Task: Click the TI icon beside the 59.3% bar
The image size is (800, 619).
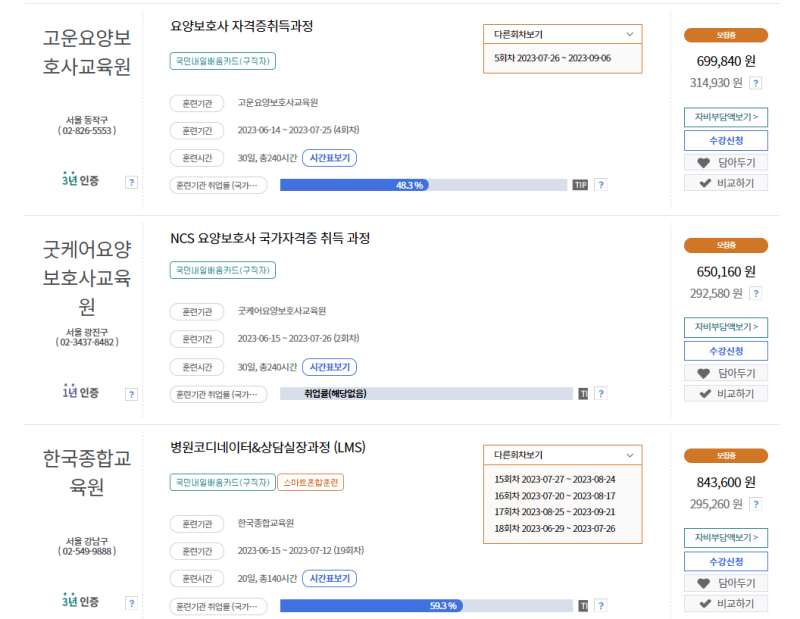Action: pyautogui.click(x=581, y=605)
